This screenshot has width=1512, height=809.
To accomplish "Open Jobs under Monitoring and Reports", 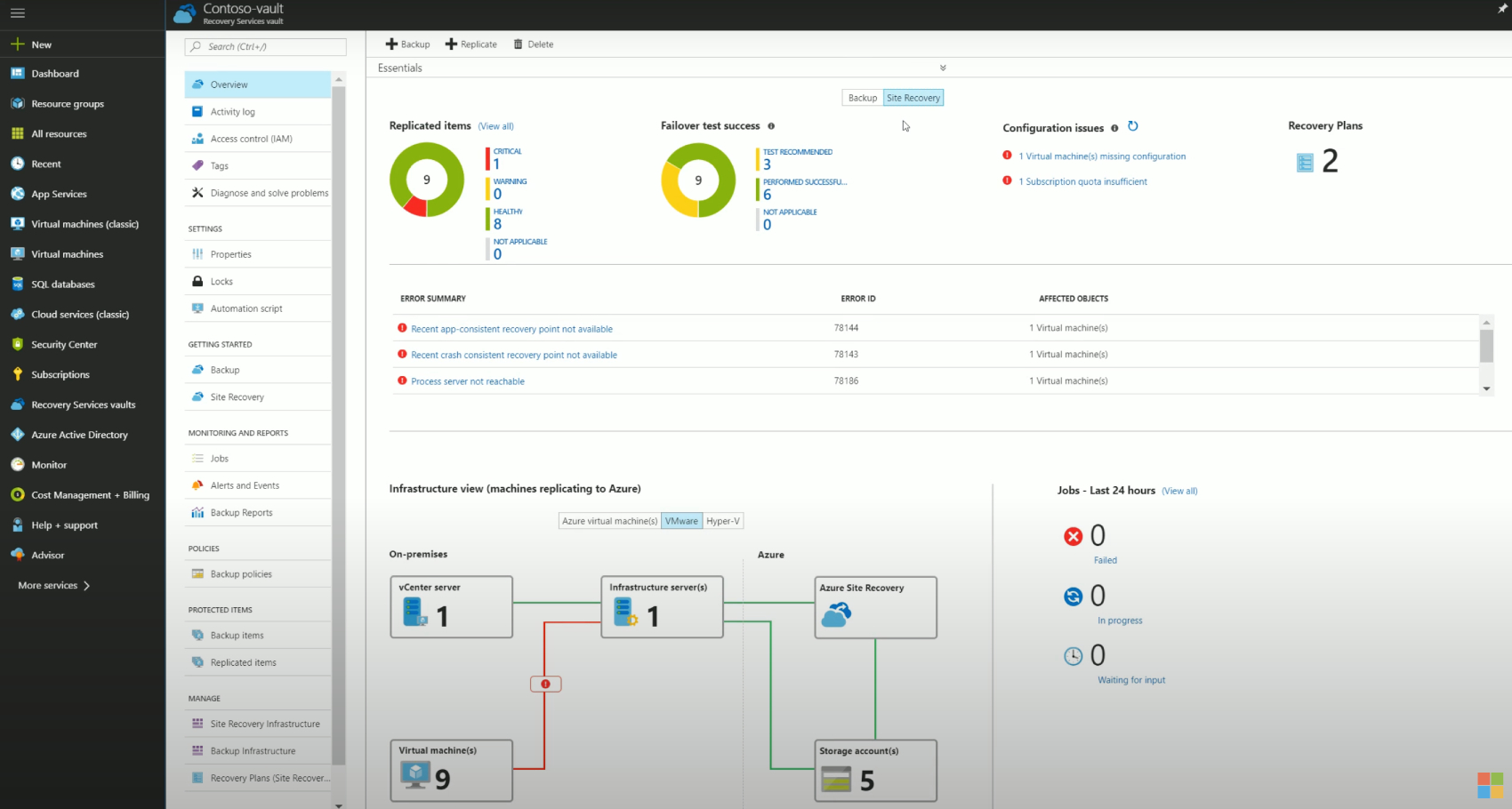I will pyautogui.click(x=258, y=459).
